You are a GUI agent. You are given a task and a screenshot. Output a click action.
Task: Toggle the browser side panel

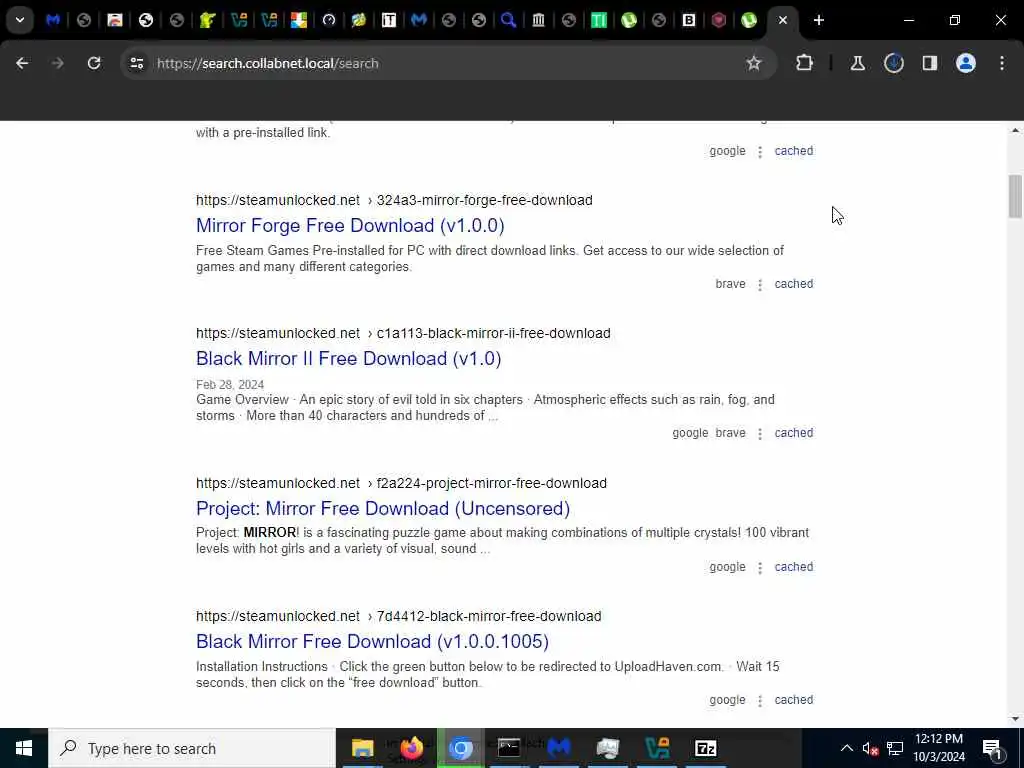pyautogui.click(x=929, y=63)
